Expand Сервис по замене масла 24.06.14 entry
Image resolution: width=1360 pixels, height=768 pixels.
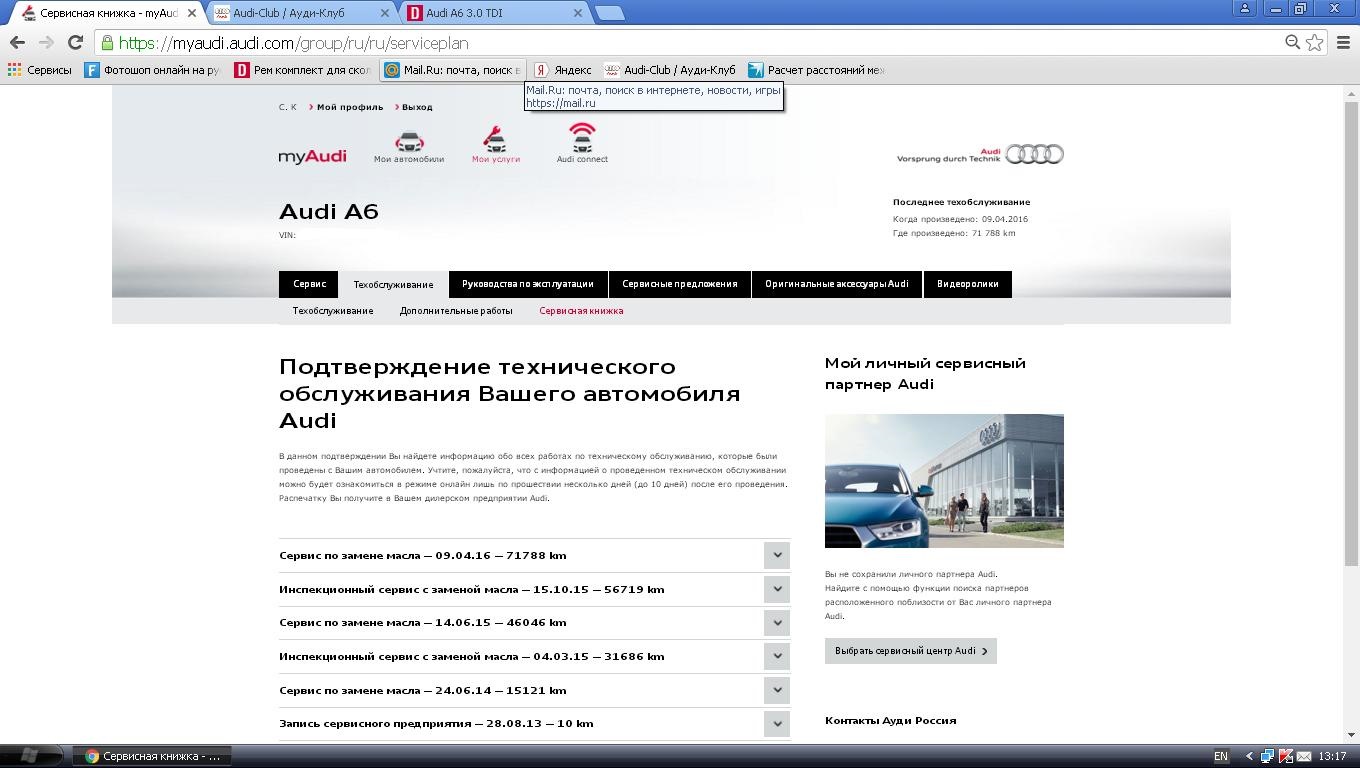(776, 690)
